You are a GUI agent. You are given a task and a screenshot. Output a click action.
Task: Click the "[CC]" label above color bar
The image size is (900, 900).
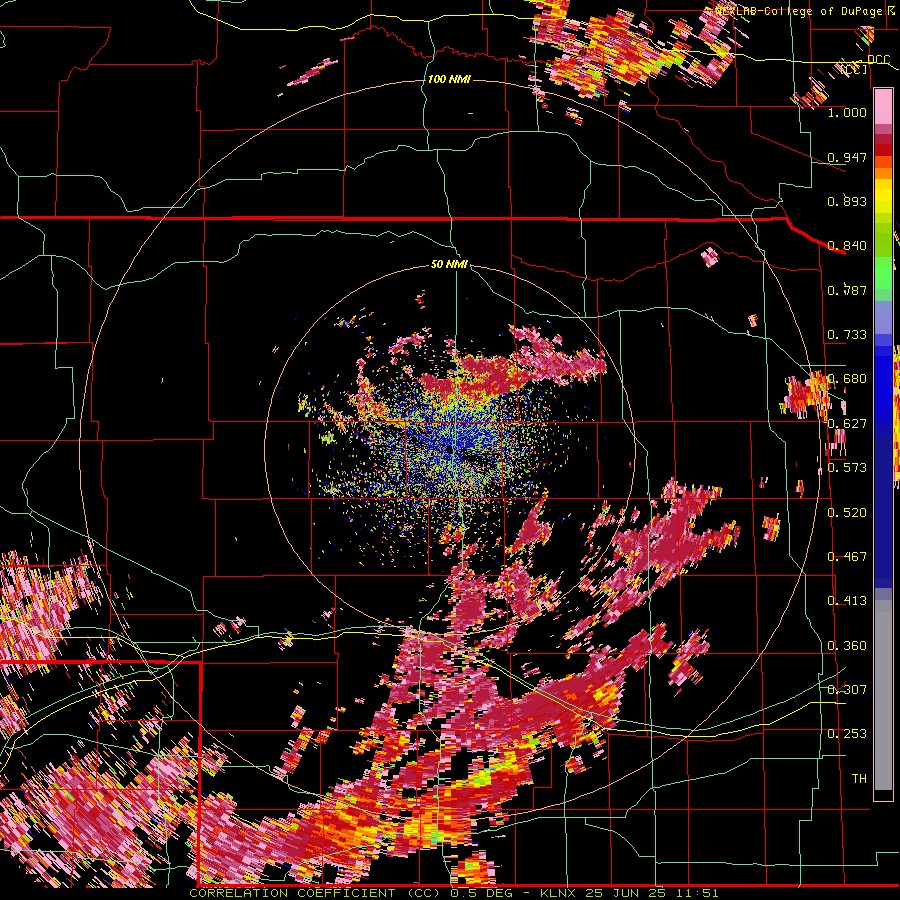point(854,69)
